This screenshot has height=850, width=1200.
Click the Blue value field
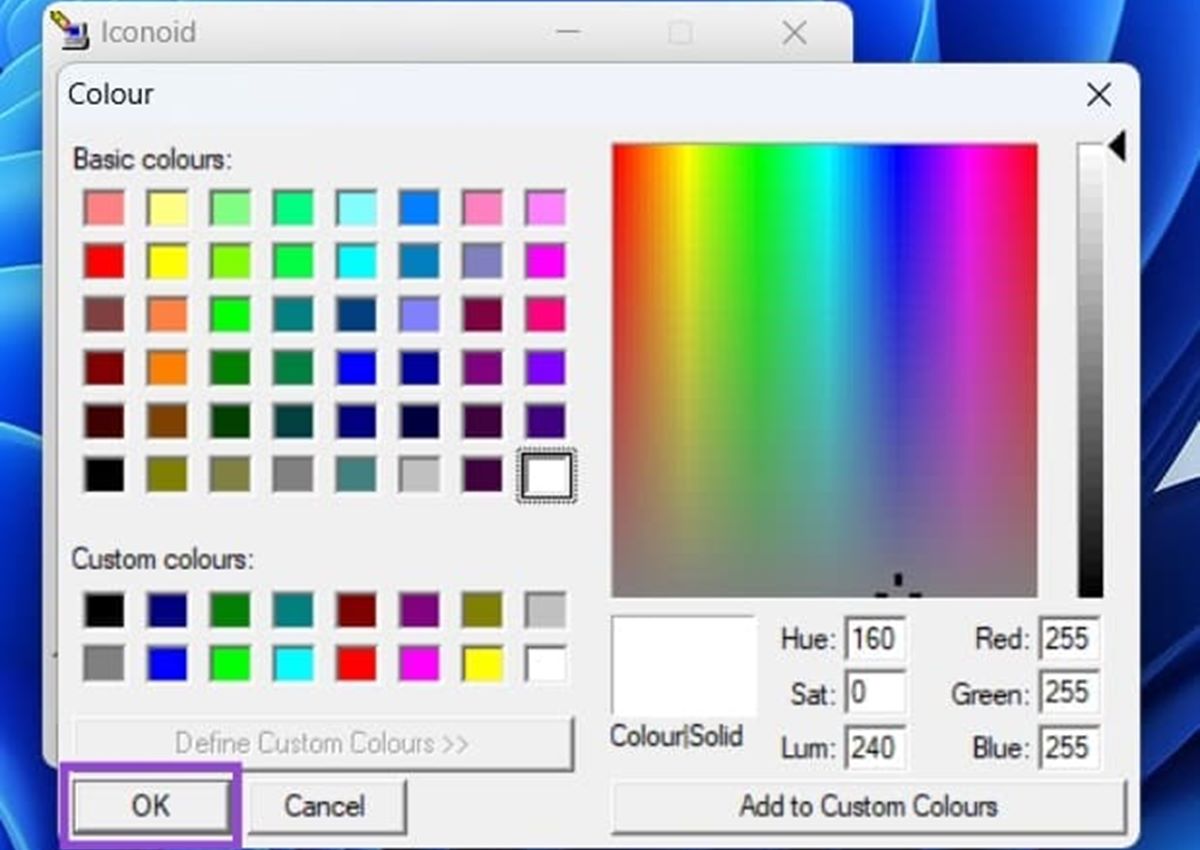(1068, 748)
